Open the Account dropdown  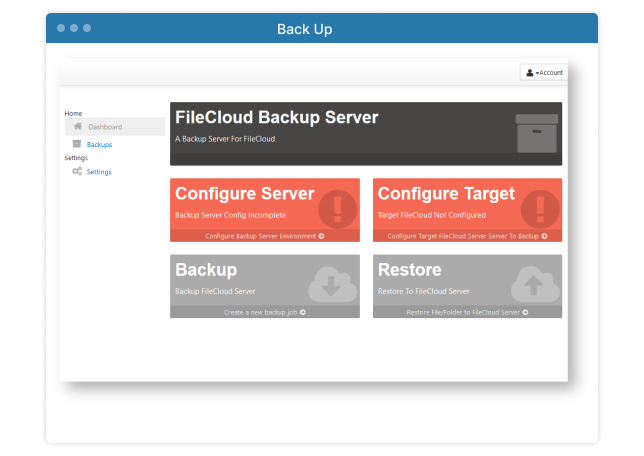click(x=544, y=72)
